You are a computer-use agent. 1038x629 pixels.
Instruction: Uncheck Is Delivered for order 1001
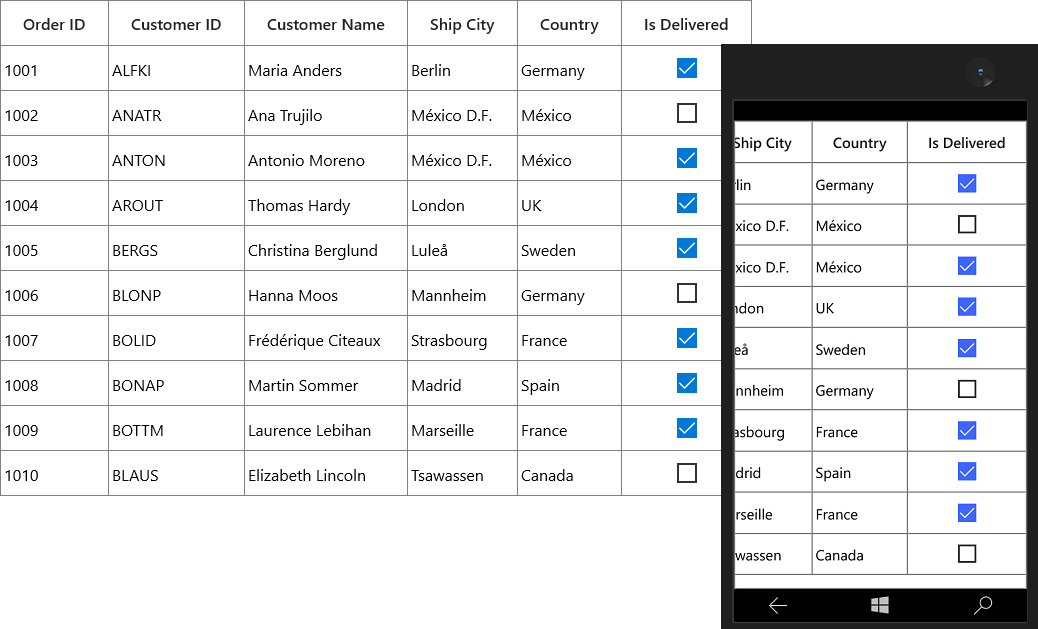(x=686, y=69)
